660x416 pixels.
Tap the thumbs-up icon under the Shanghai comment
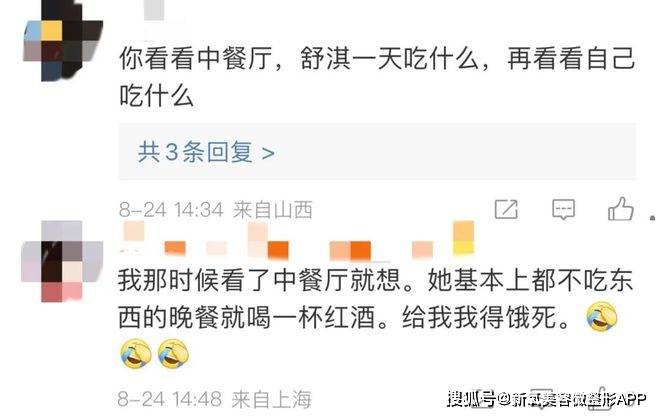tap(599, 398)
